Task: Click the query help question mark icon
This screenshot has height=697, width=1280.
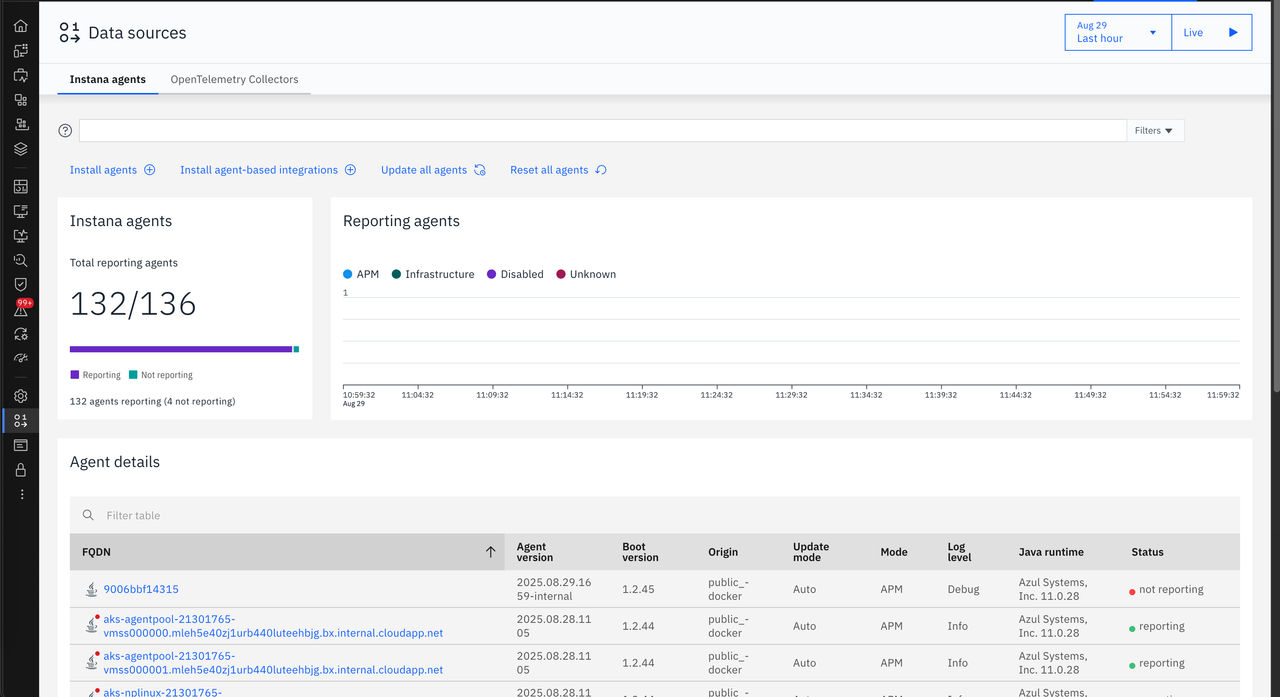Action: coord(66,130)
